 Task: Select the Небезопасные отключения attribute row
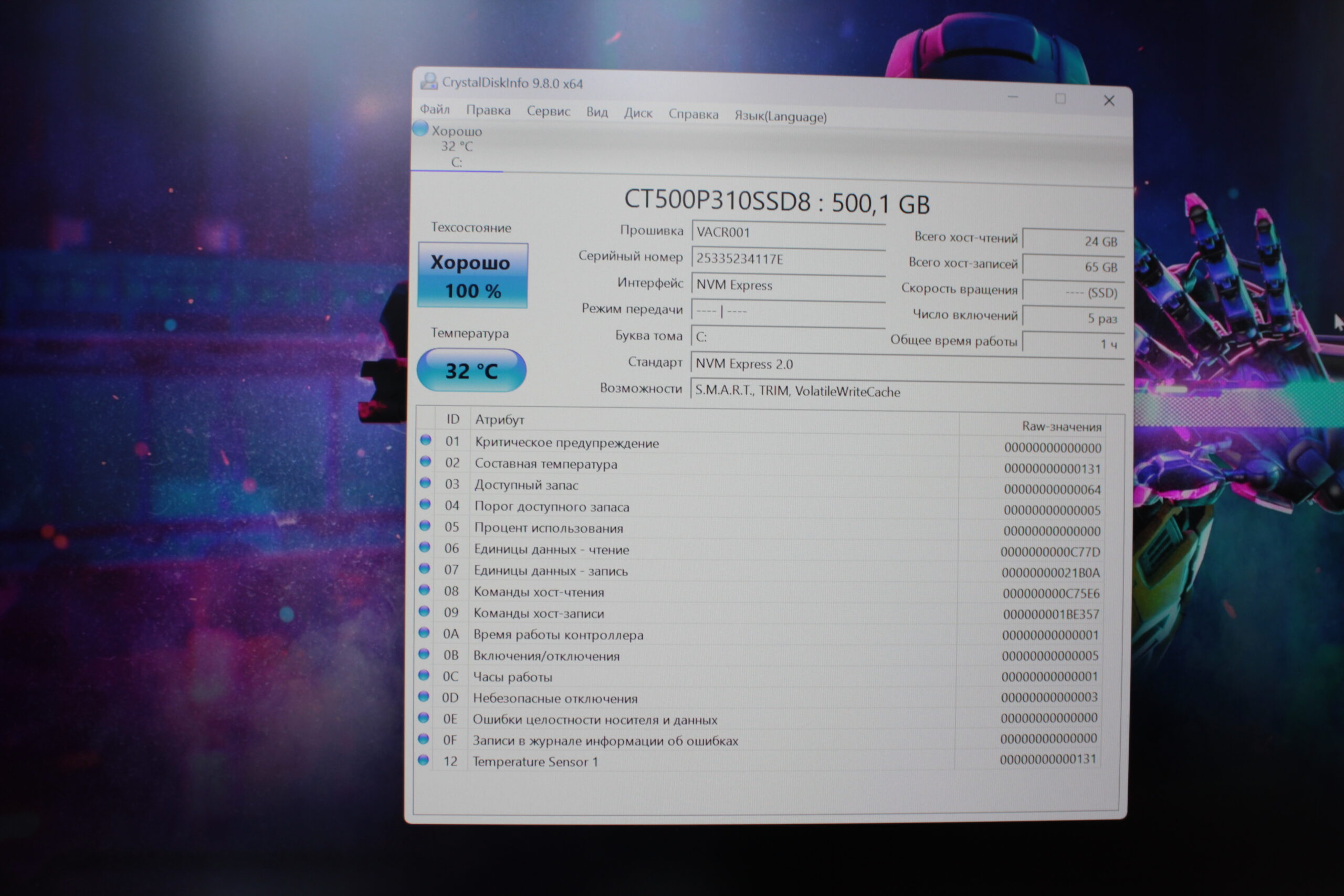point(555,698)
